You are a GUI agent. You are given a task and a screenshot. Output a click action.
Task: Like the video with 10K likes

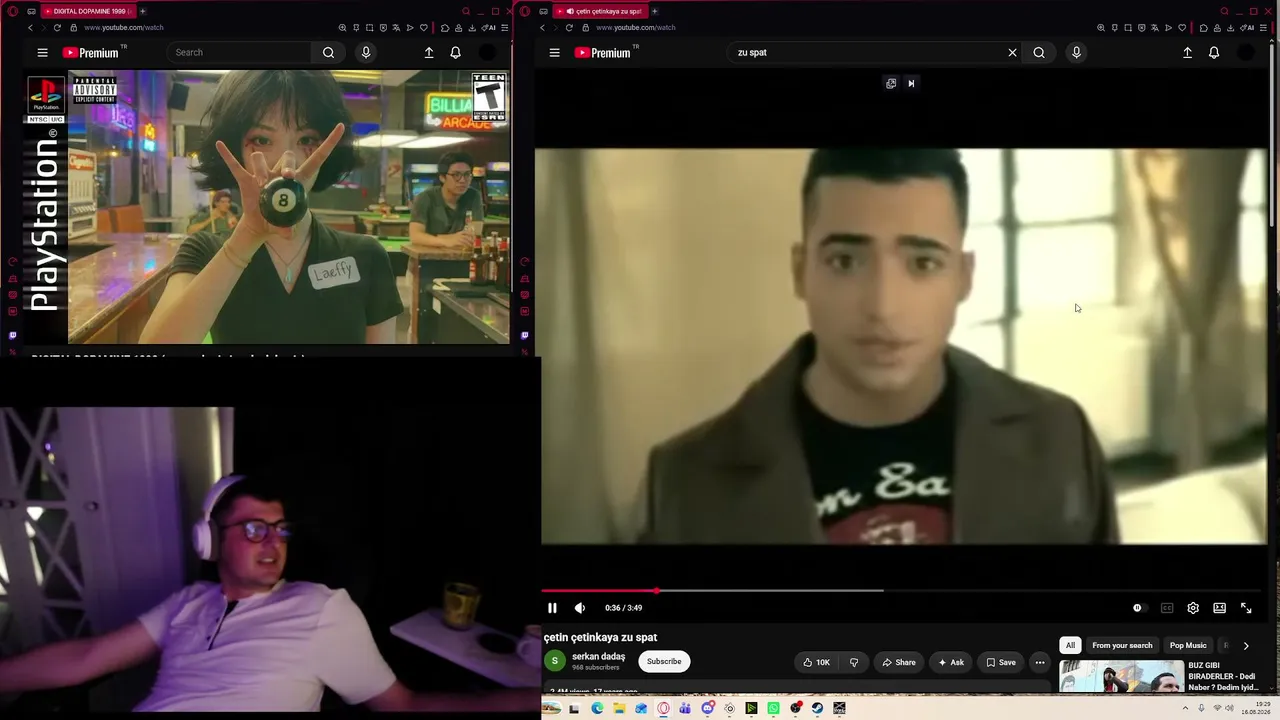click(x=816, y=662)
